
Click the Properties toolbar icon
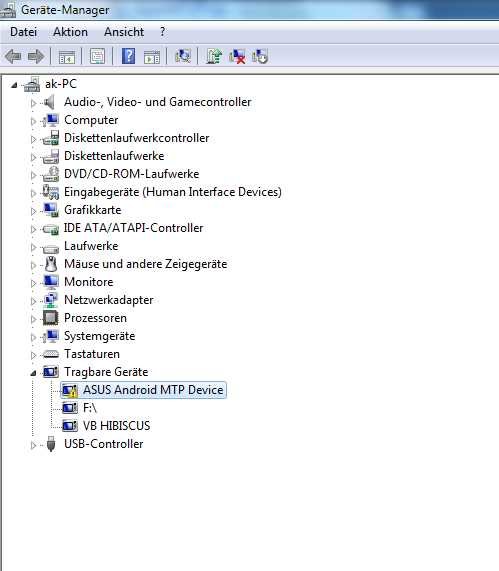[97, 56]
